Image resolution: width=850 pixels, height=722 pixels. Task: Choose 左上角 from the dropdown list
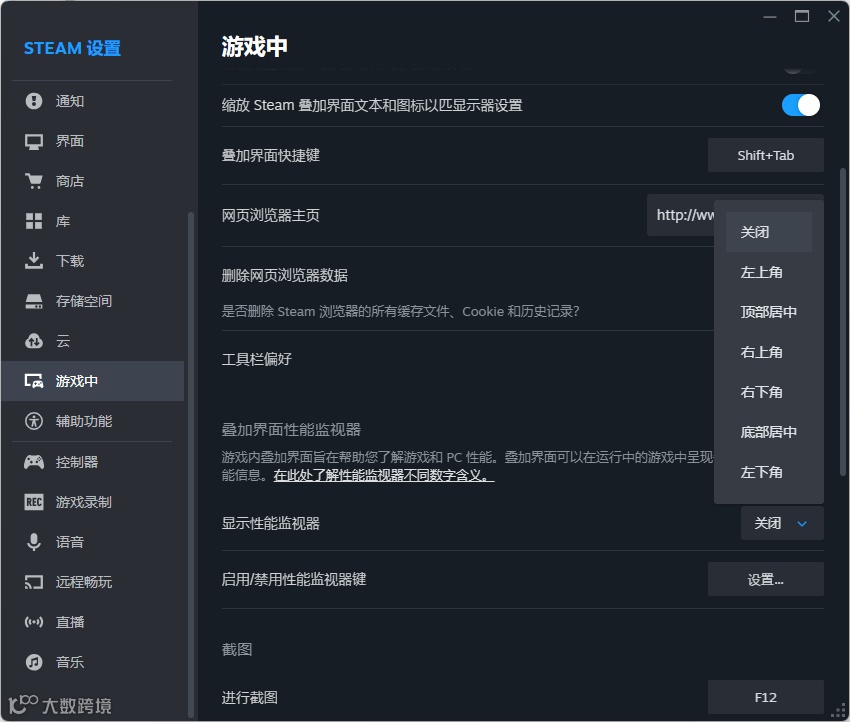point(769,272)
